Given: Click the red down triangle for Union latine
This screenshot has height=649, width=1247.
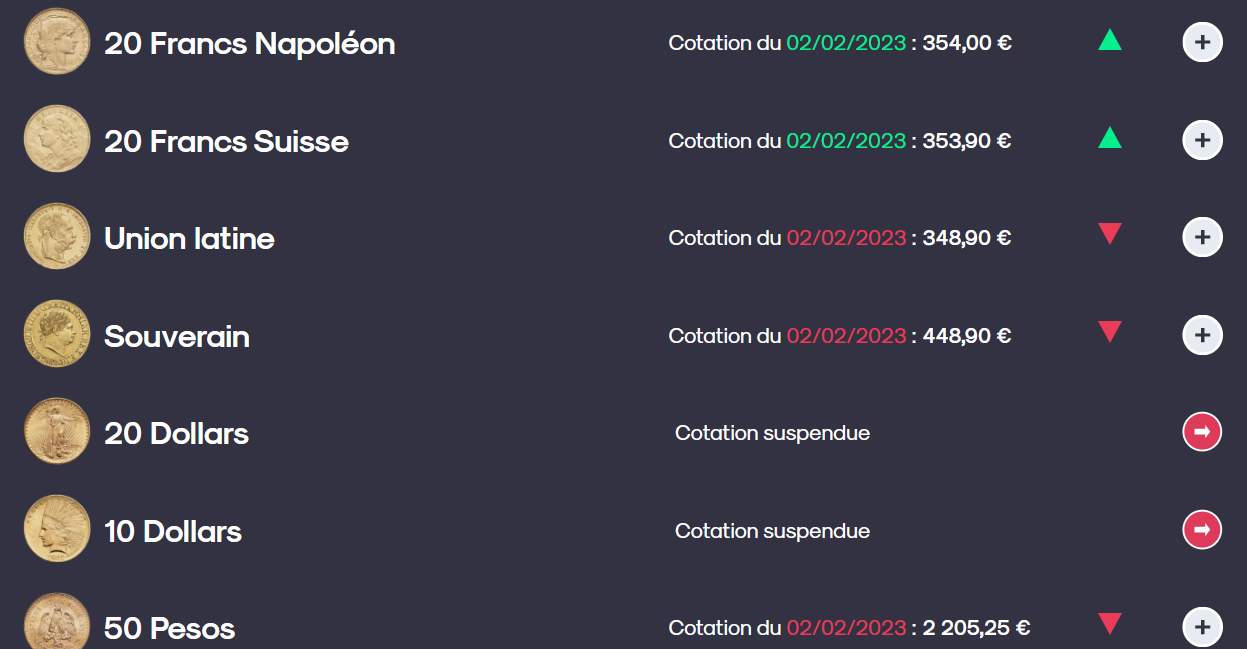Looking at the screenshot, I should 1109,234.
